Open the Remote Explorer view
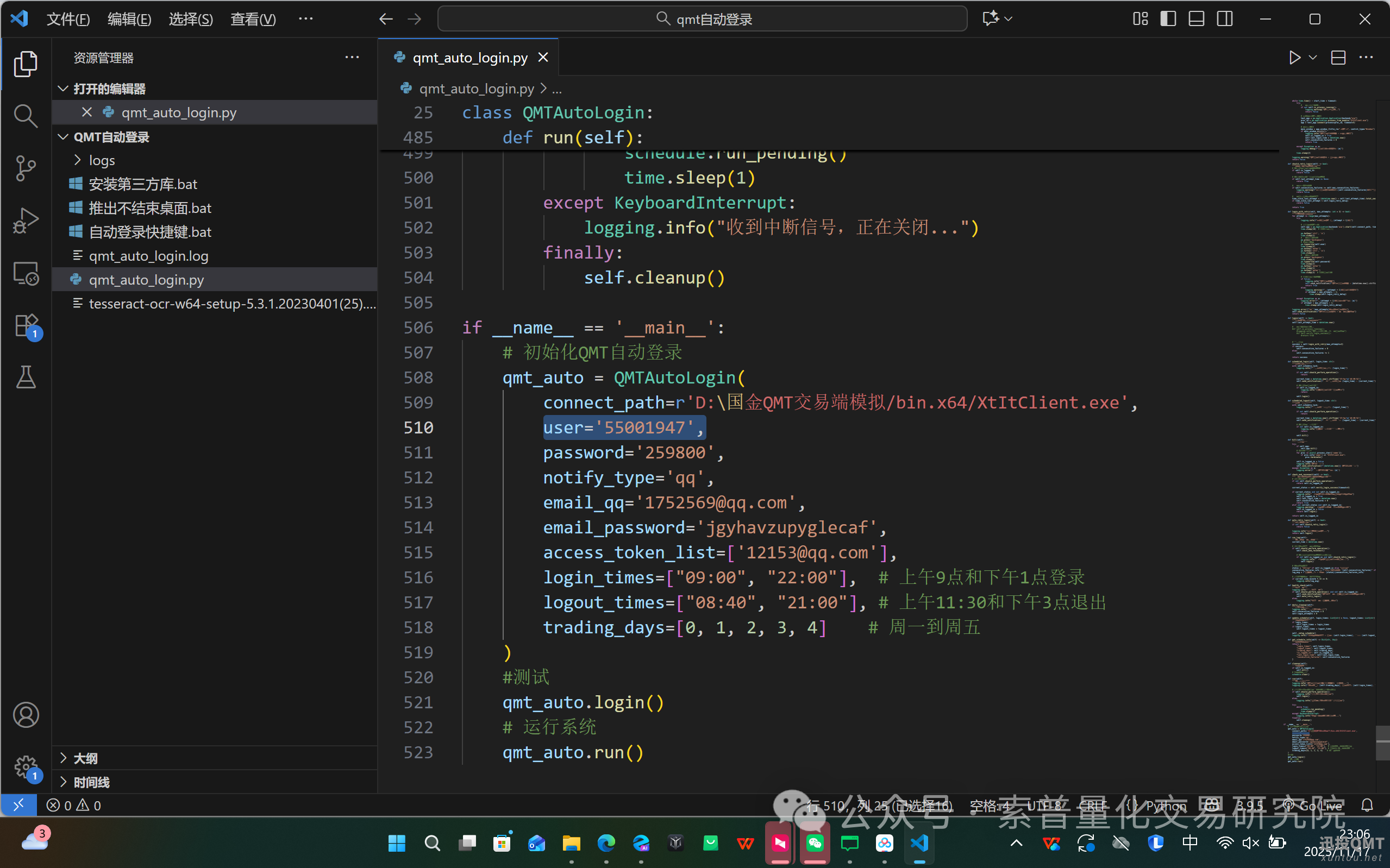The height and width of the screenshot is (868, 1390). [x=25, y=273]
